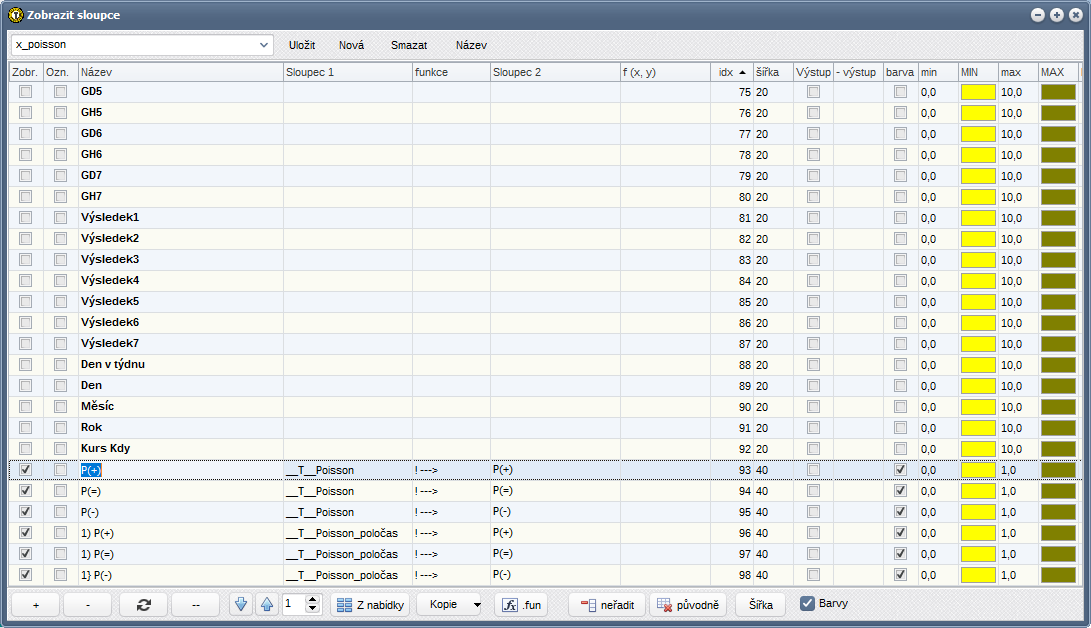Image resolution: width=1091 pixels, height=628 pixels.
Task: Open the Kopie dropdown arrow
Action: pyautogui.click(x=477, y=604)
